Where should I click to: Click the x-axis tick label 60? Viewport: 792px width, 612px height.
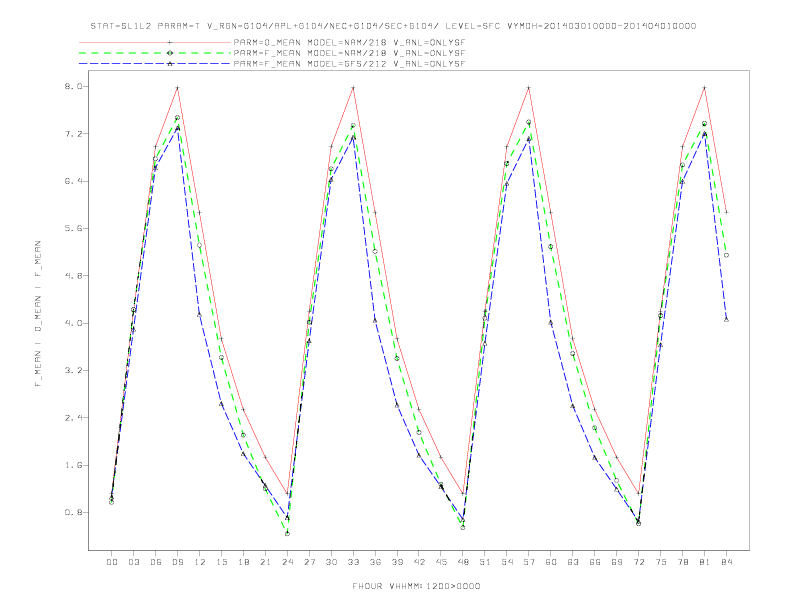coord(551,562)
